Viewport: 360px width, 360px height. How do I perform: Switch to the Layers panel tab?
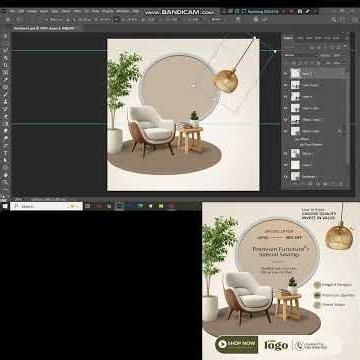[x=288, y=38]
